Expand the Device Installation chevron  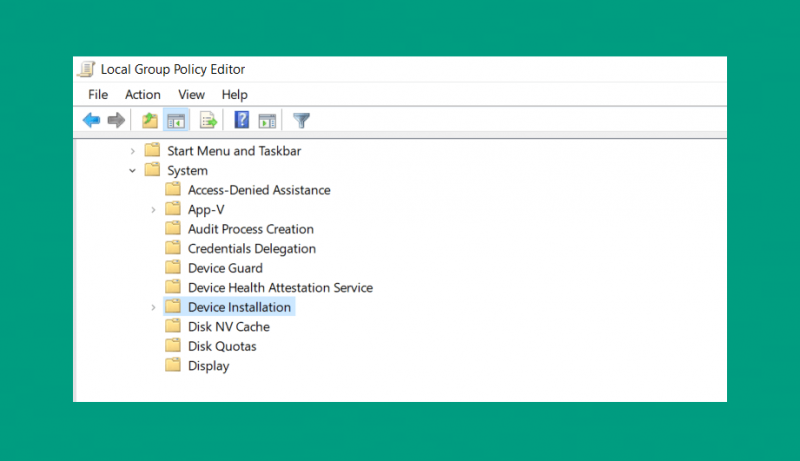click(x=153, y=308)
